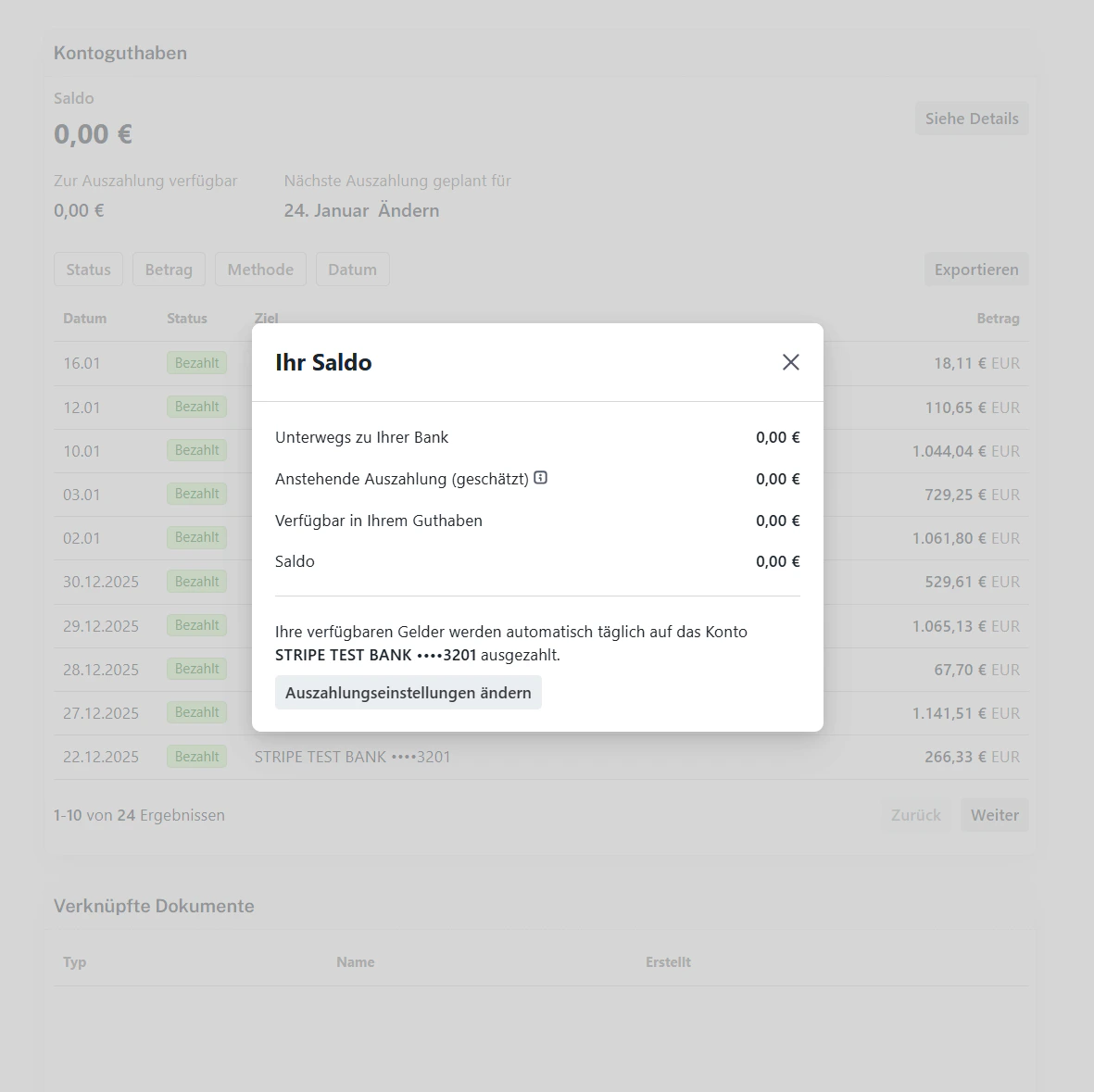Go to next page with Weiter
The height and width of the screenshot is (1092, 1094).
tap(994, 814)
